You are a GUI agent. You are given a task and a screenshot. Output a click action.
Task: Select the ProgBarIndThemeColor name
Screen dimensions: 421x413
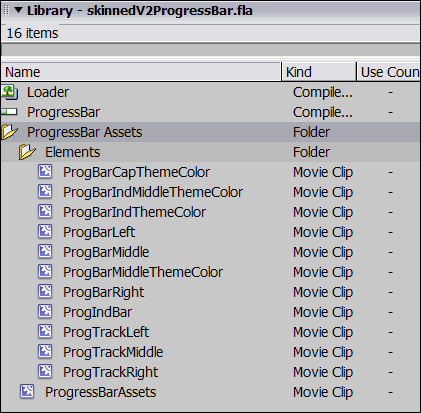134,212
